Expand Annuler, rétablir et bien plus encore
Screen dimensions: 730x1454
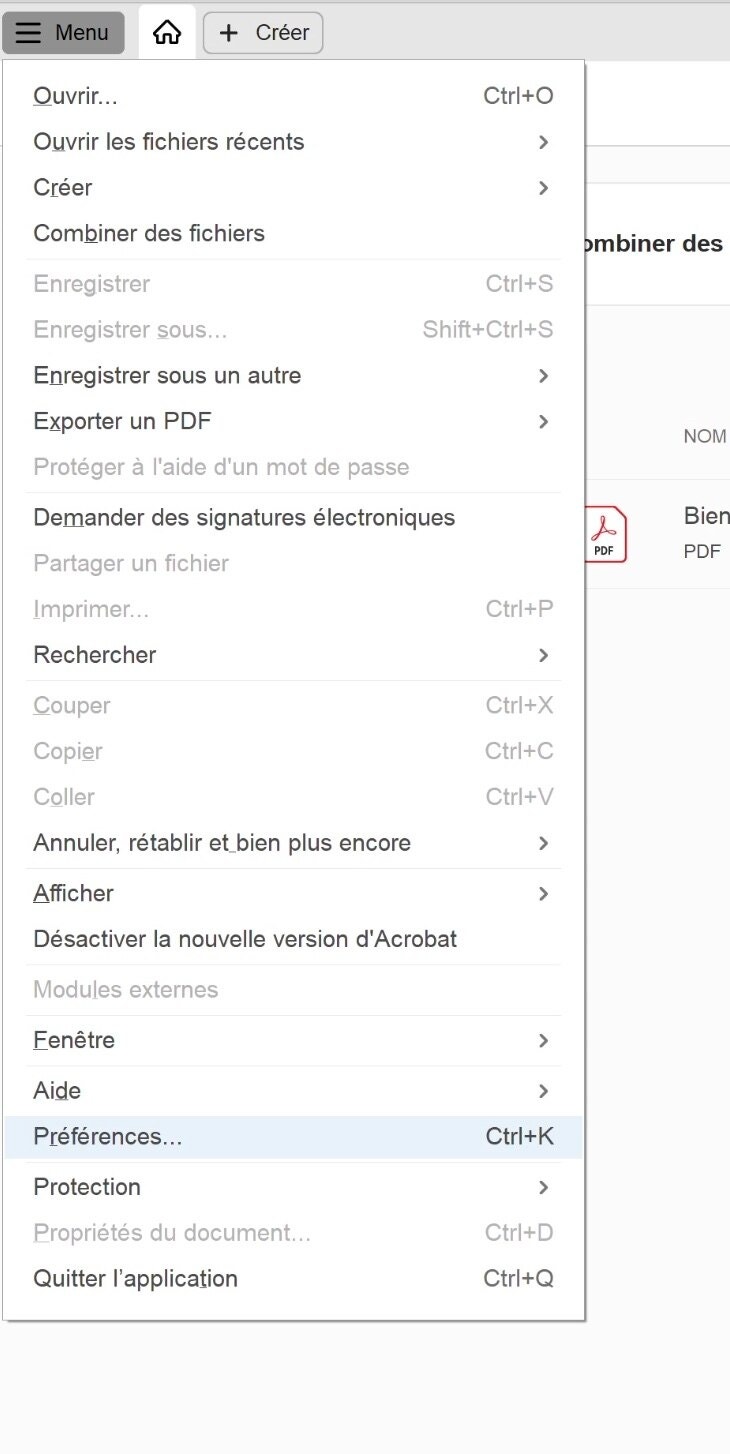[x=222, y=844]
